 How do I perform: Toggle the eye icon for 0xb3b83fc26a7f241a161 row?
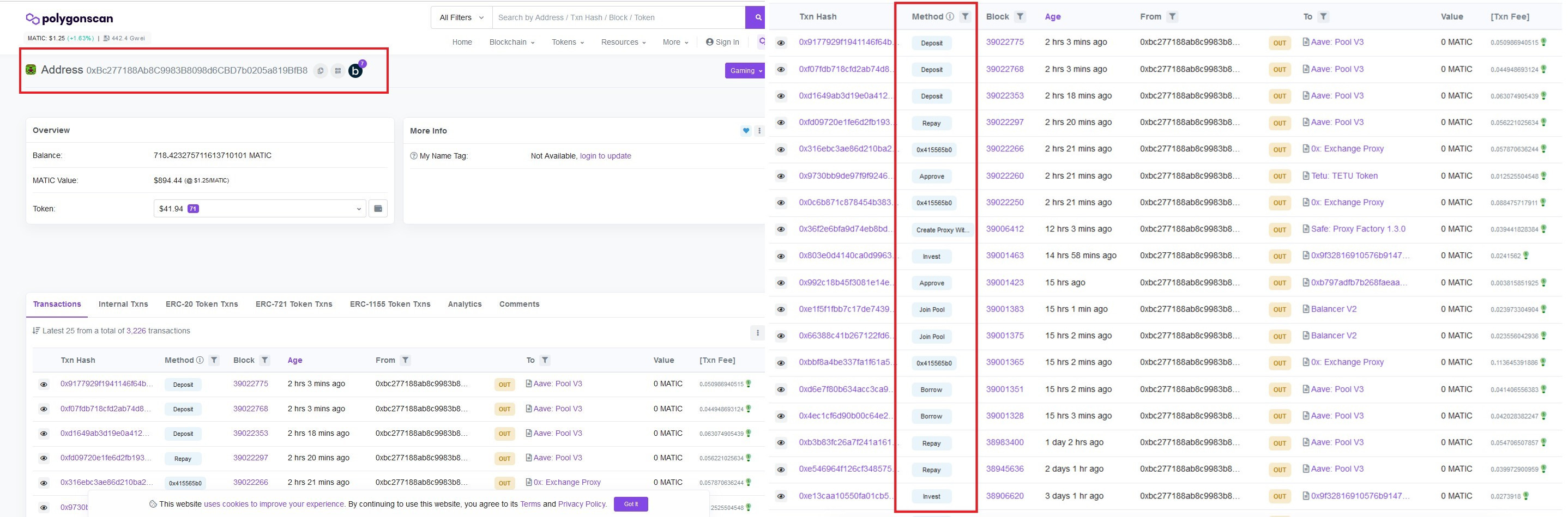[x=781, y=443]
